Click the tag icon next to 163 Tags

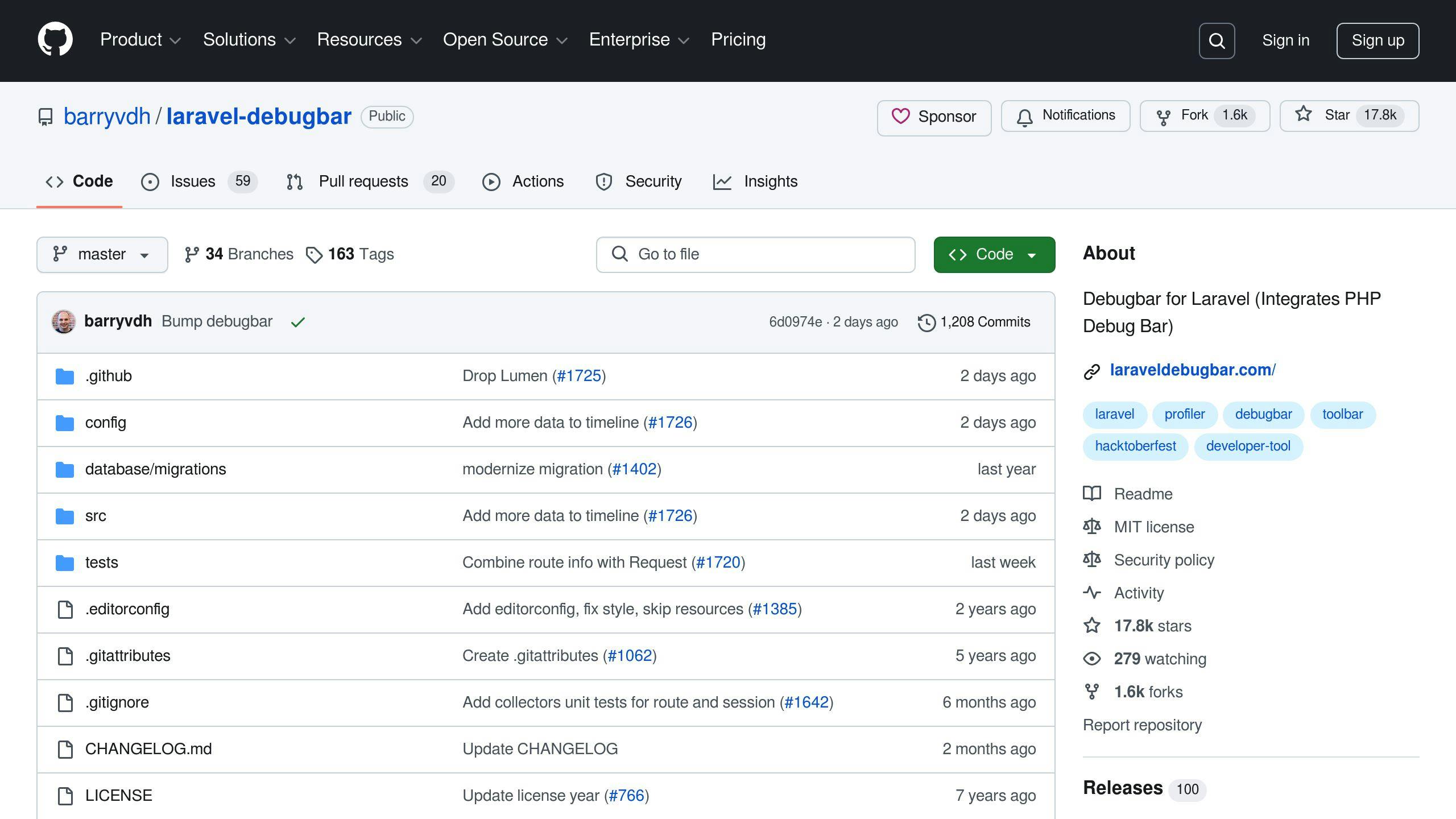click(315, 254)
